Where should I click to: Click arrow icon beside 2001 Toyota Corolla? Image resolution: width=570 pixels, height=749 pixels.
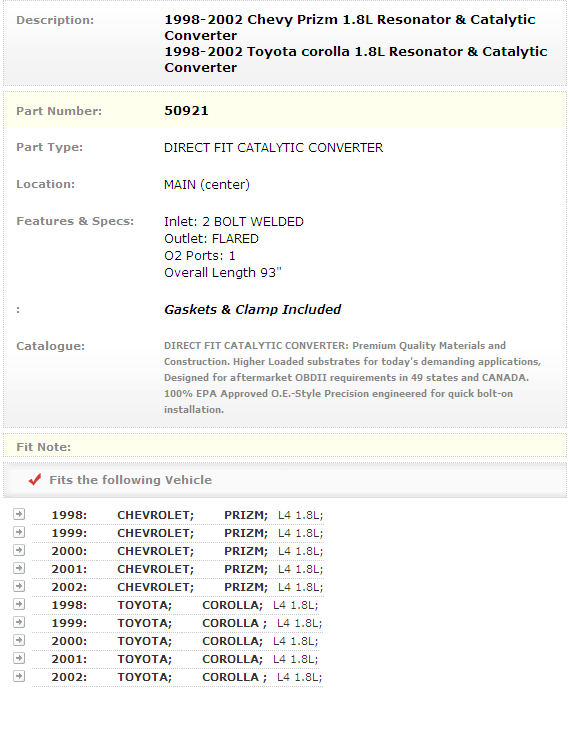click(x=19, y=658)
